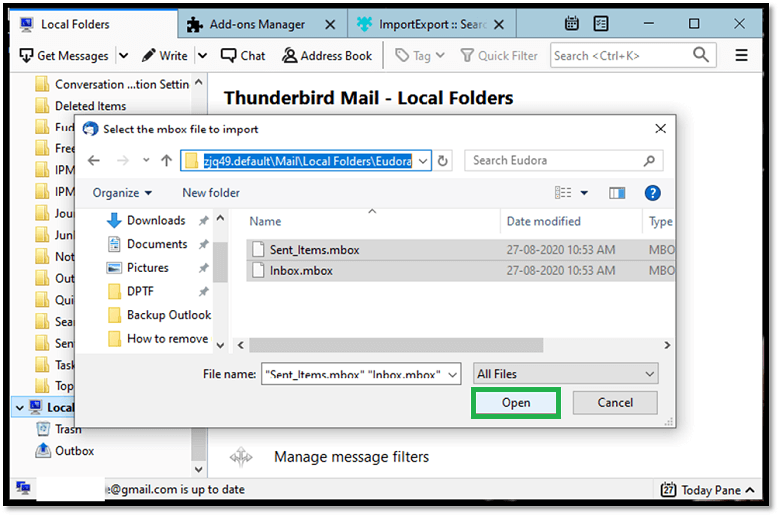
Task: Open Chat in Thunderbird toolbar
Action: coord(243,56)
